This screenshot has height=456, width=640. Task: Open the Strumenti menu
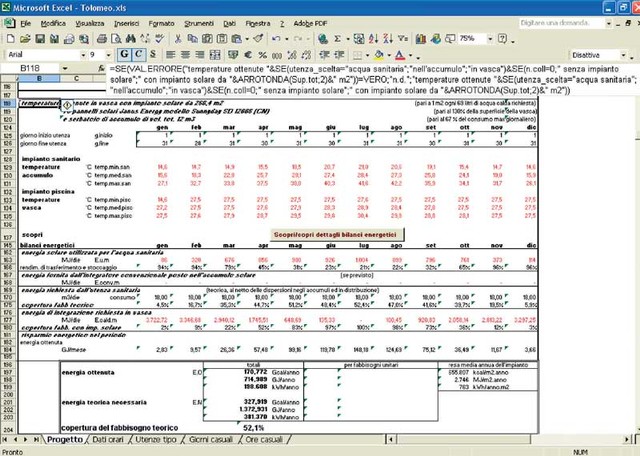pyautogui.click(x=199, y=24)
